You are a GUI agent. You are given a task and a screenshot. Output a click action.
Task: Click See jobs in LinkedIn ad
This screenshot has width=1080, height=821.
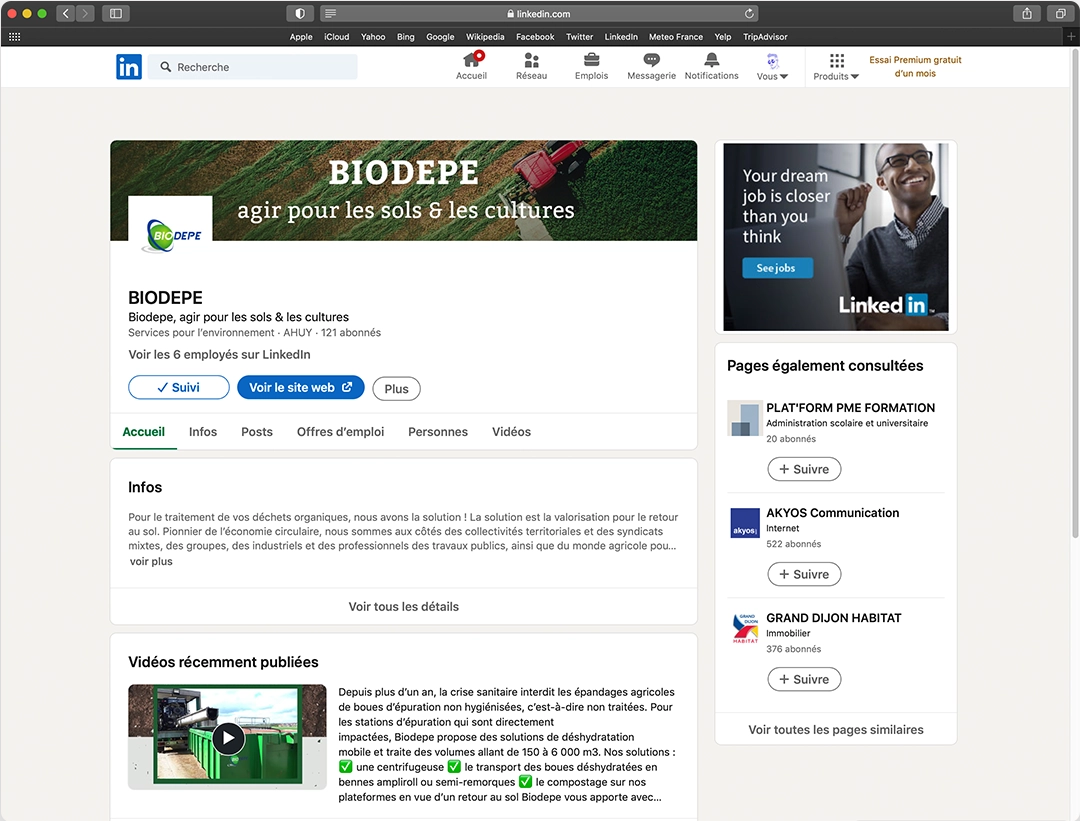tap(776, 268)
